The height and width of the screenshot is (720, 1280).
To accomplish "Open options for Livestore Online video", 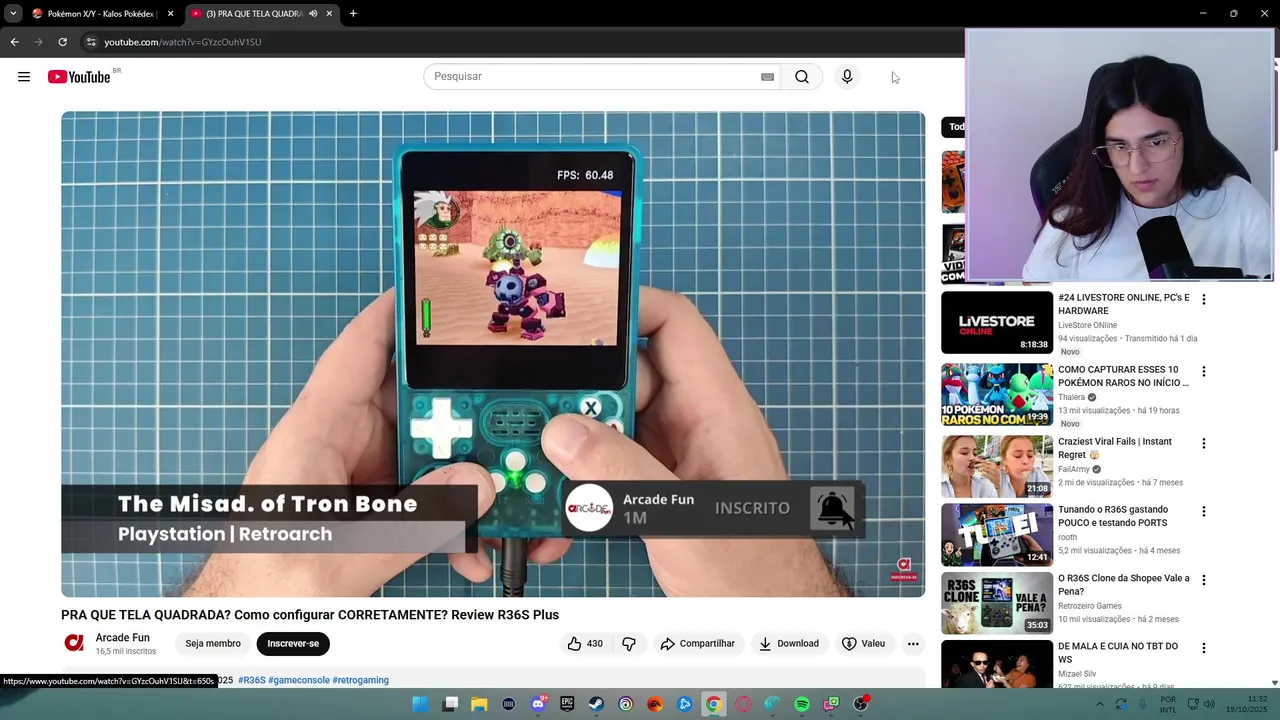I will pyautogui.click(x=1204, y=299).
